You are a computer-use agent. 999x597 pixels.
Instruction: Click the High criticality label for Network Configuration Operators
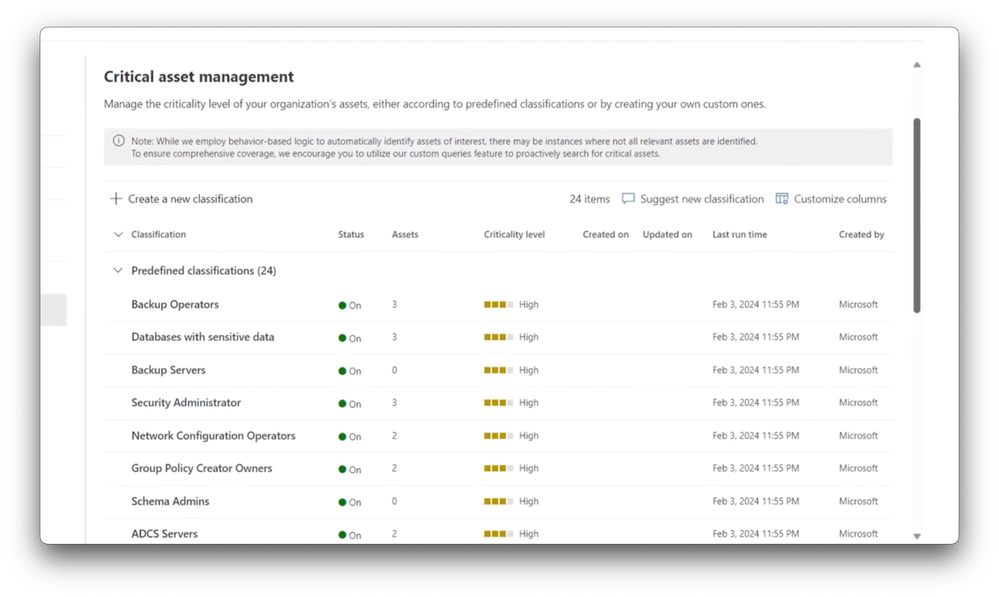(529, 436)
